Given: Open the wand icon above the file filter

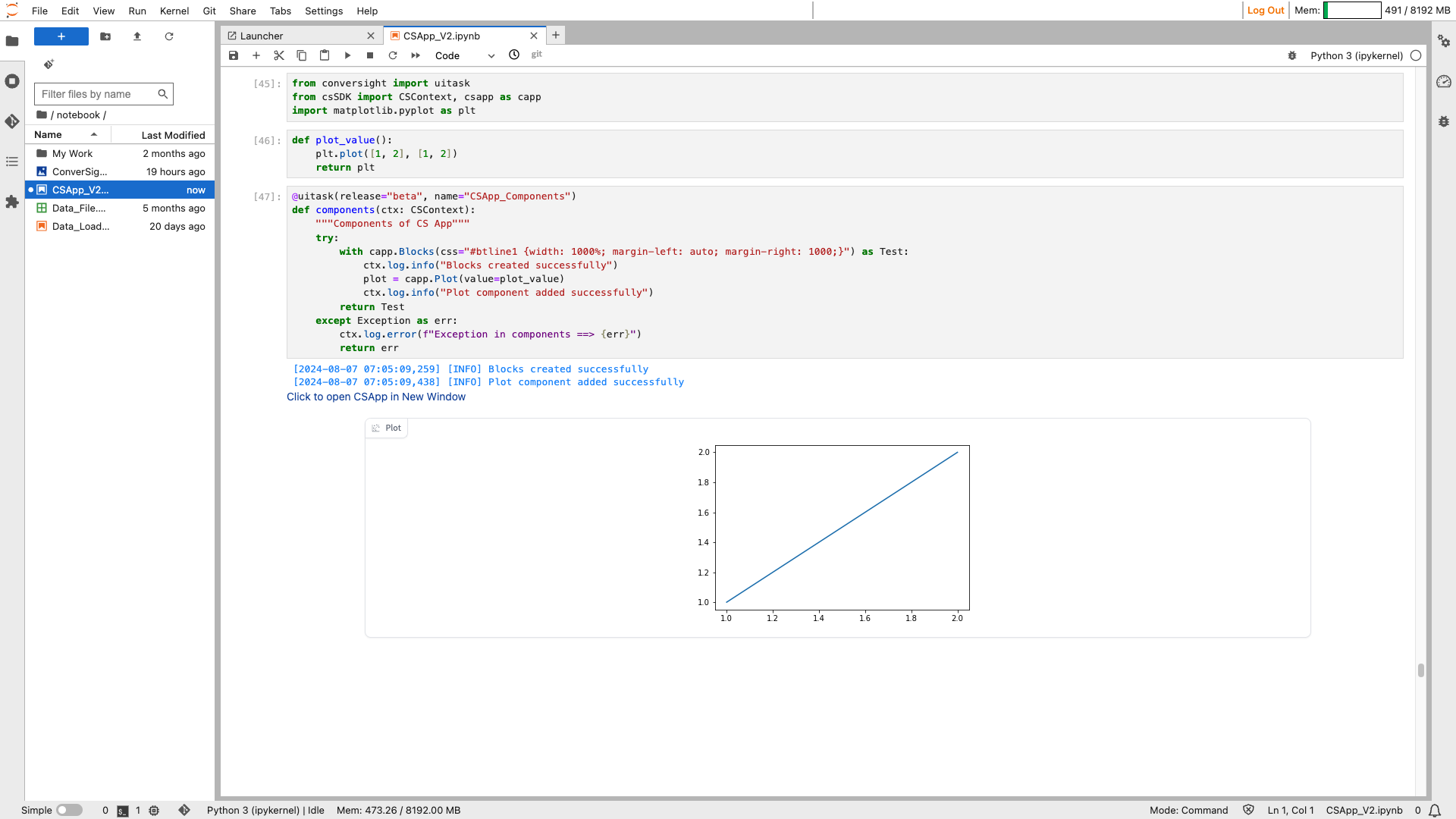Looking at the screenshot, I should 49,64.
